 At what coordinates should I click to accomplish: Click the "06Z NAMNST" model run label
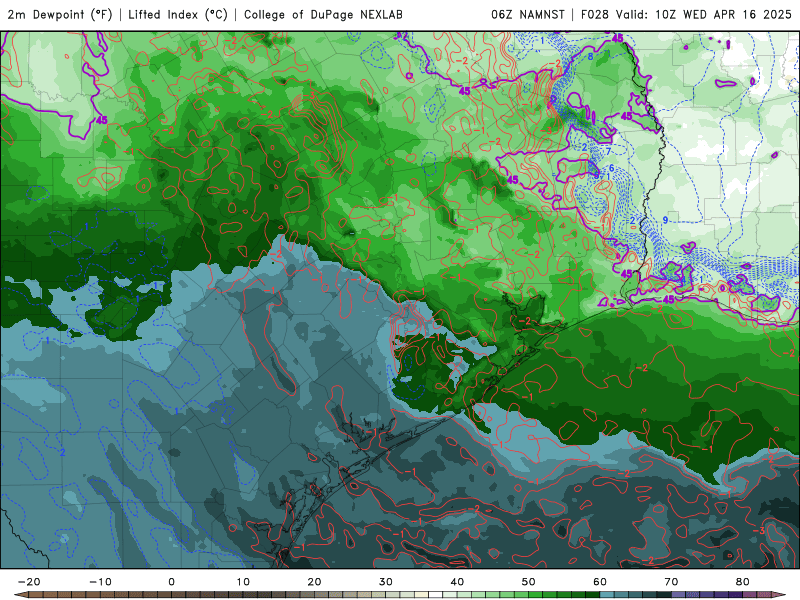pyautogui.click(x=528, y=14)
